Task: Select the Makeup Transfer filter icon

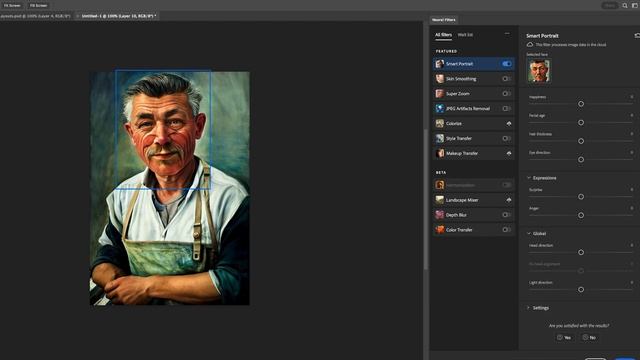Action: coord(440,153)
